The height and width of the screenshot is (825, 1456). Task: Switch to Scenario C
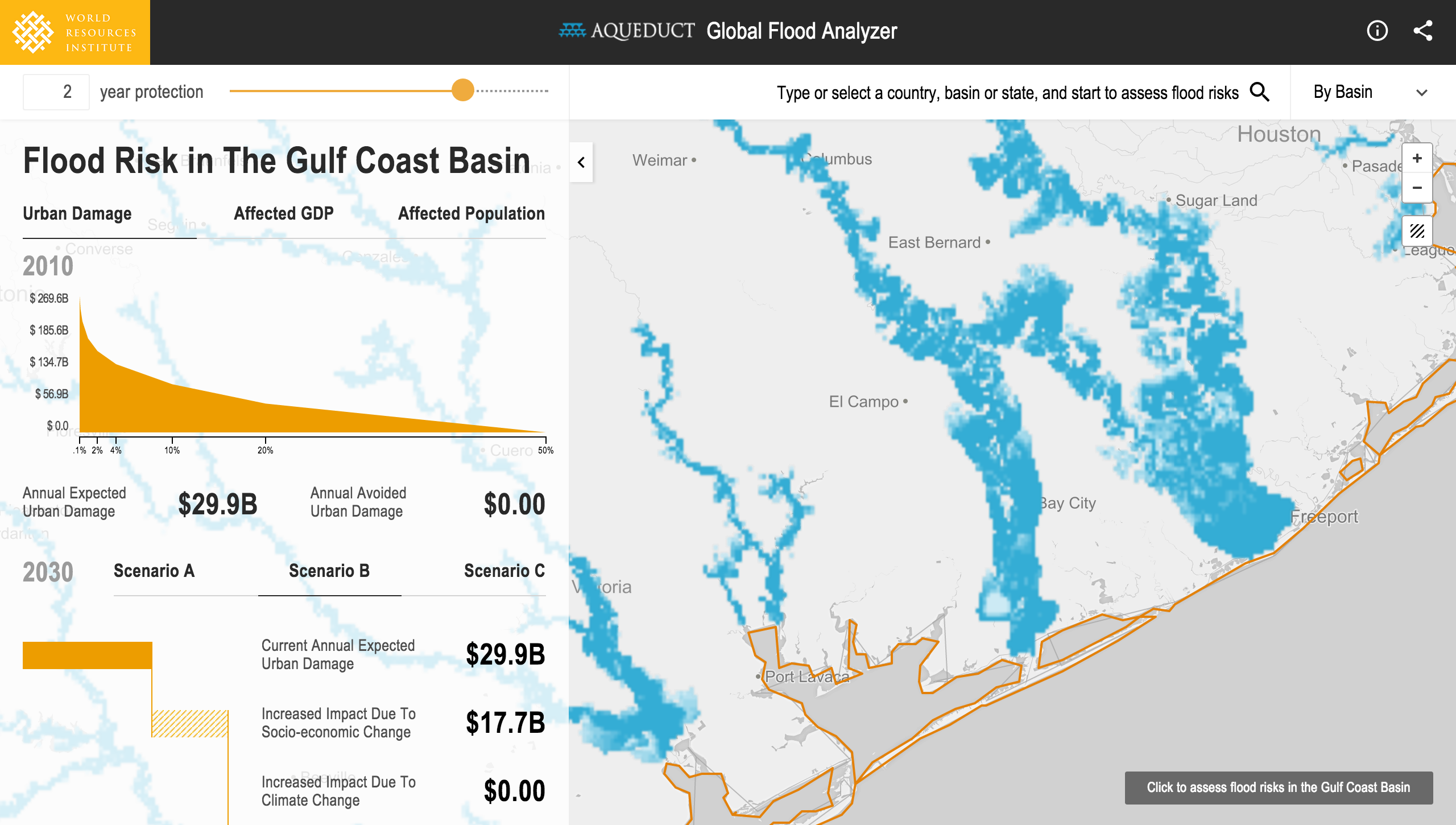[x=504, y=571]
